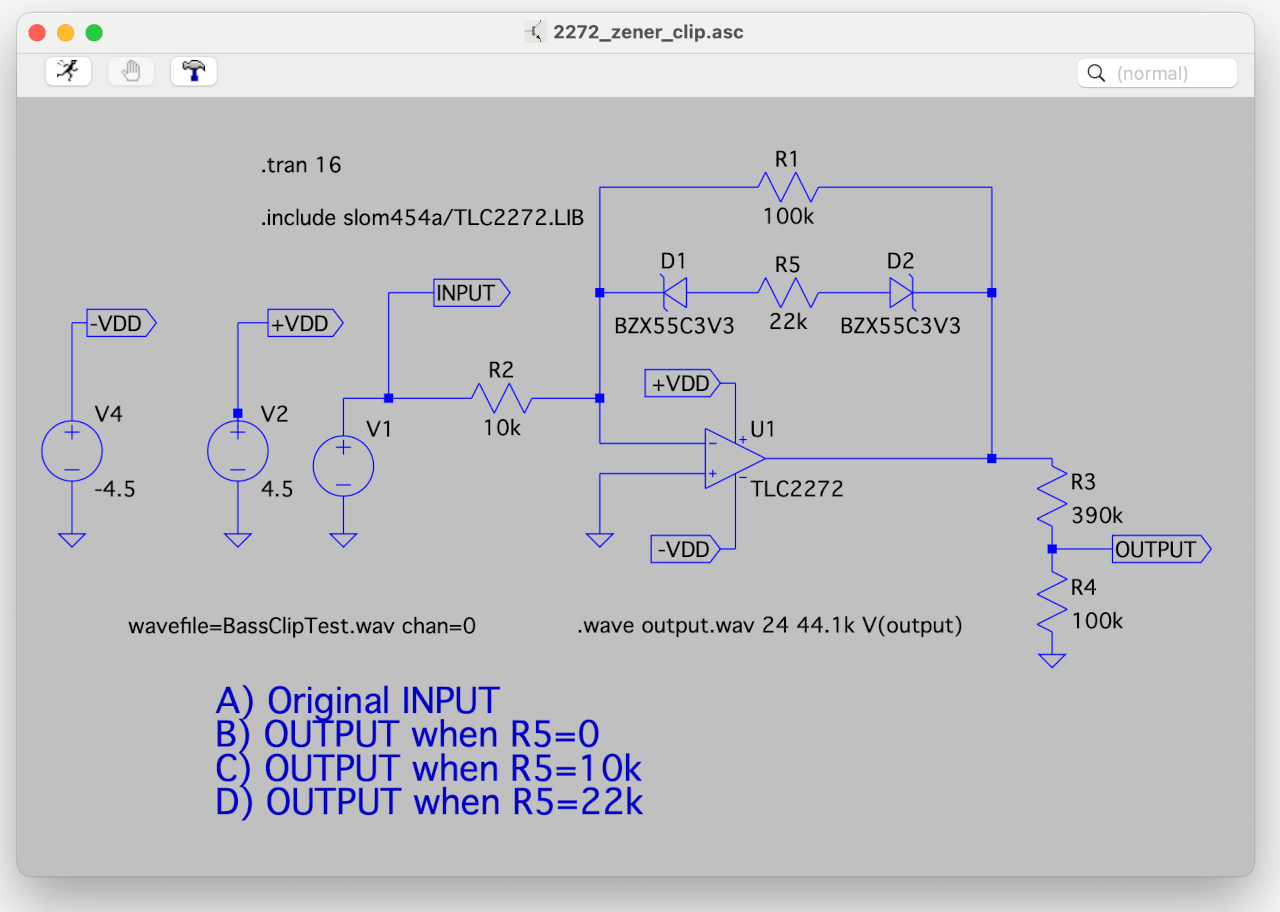Click the D2 reference label
Screen dimensions: 1280x912
tap(900, 261)
